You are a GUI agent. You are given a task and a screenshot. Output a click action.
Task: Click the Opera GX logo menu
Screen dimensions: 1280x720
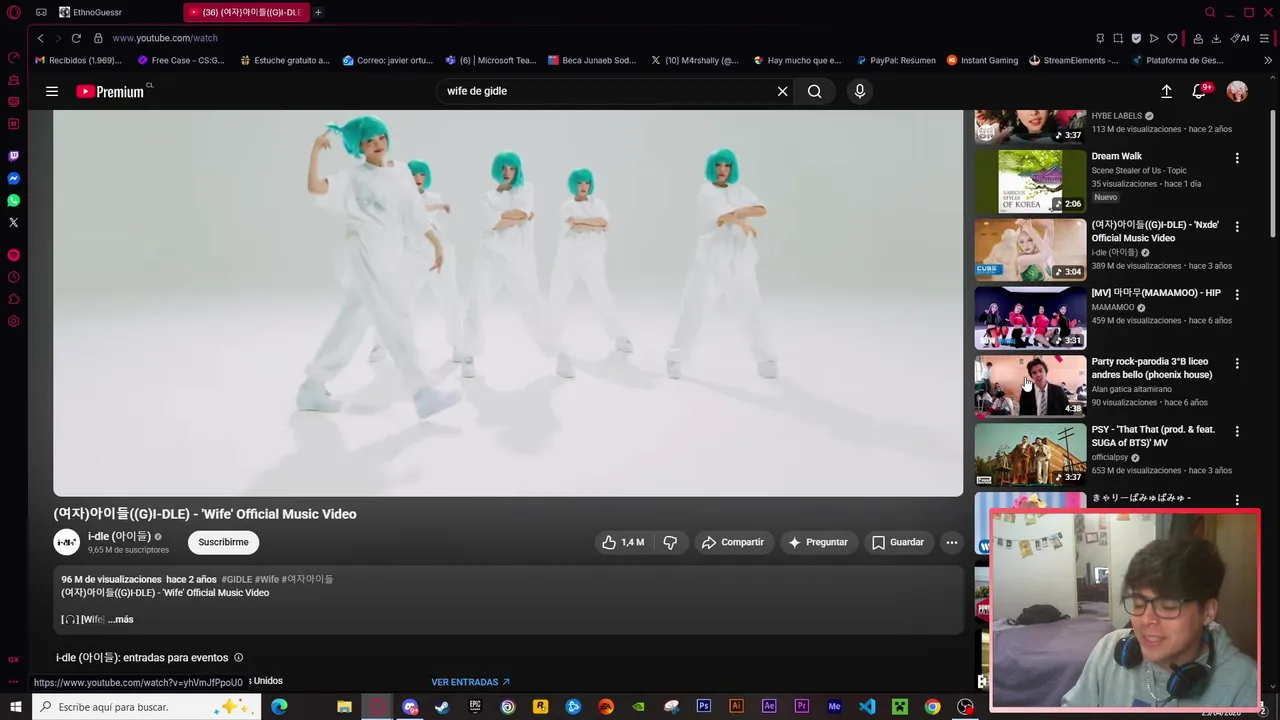coord(13,12)
